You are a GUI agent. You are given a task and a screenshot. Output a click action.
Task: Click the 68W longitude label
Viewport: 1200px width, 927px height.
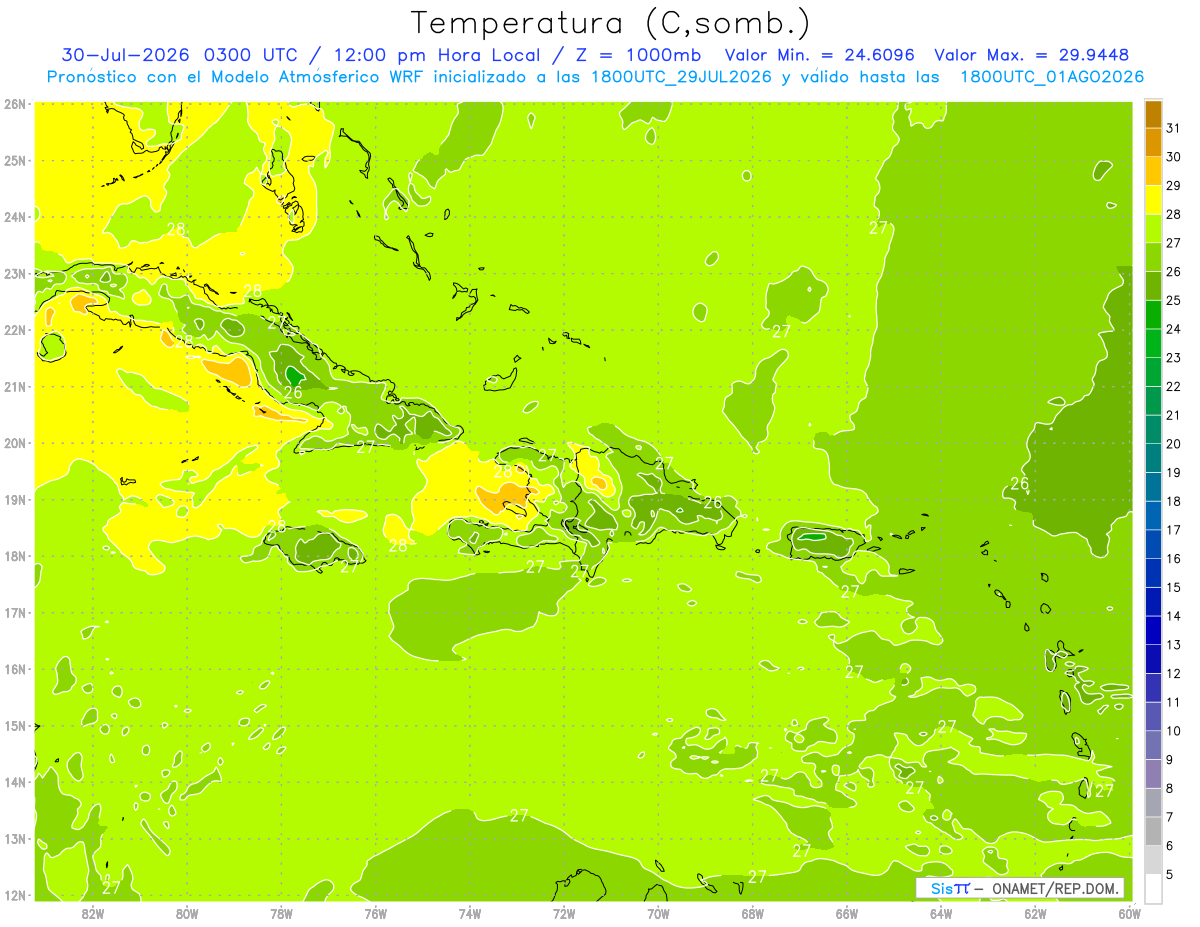point(753,913)
